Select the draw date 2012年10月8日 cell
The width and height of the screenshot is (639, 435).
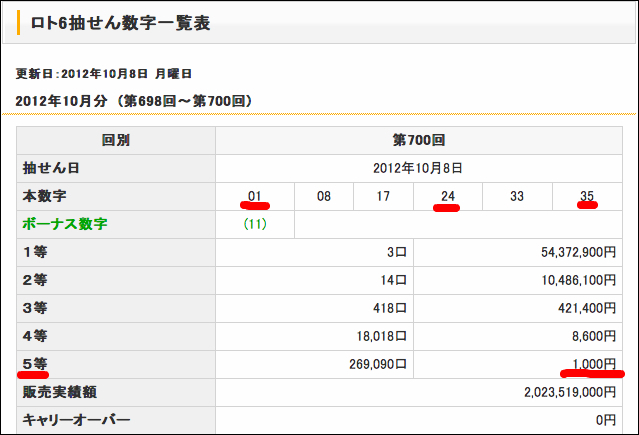pyautogui.click(x=418, y=168)
